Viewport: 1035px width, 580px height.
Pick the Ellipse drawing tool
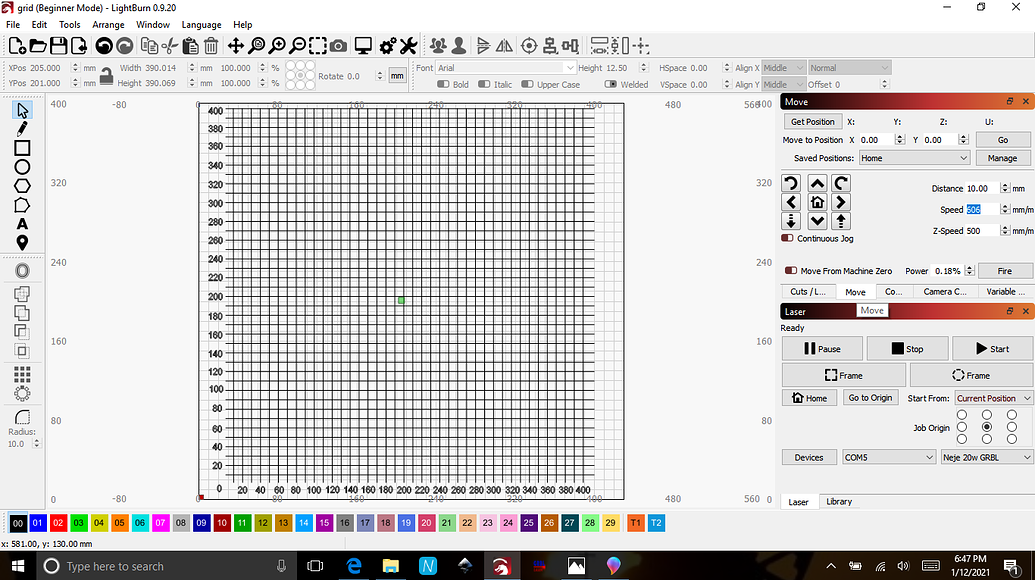click(22, 167)
